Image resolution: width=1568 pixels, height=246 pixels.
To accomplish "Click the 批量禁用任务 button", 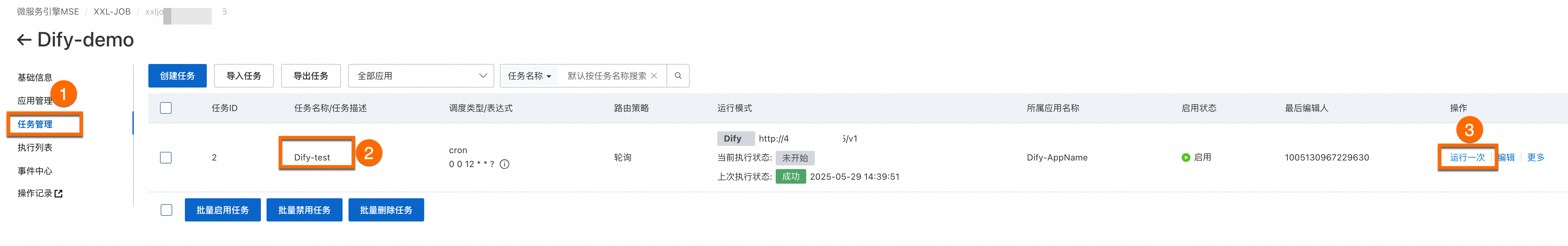I will pos(304,210).
